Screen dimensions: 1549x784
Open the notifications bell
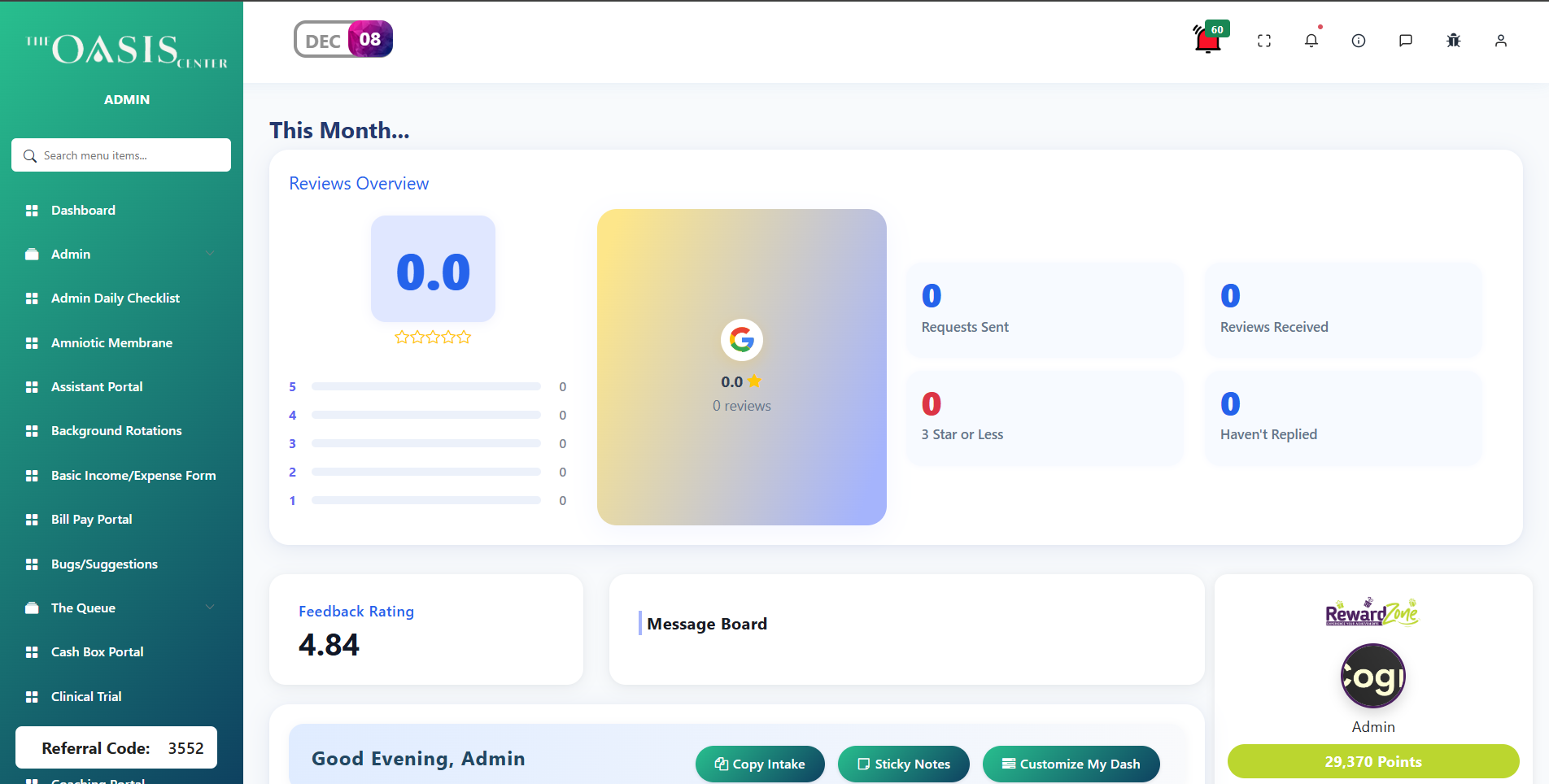click(1311, 41)
